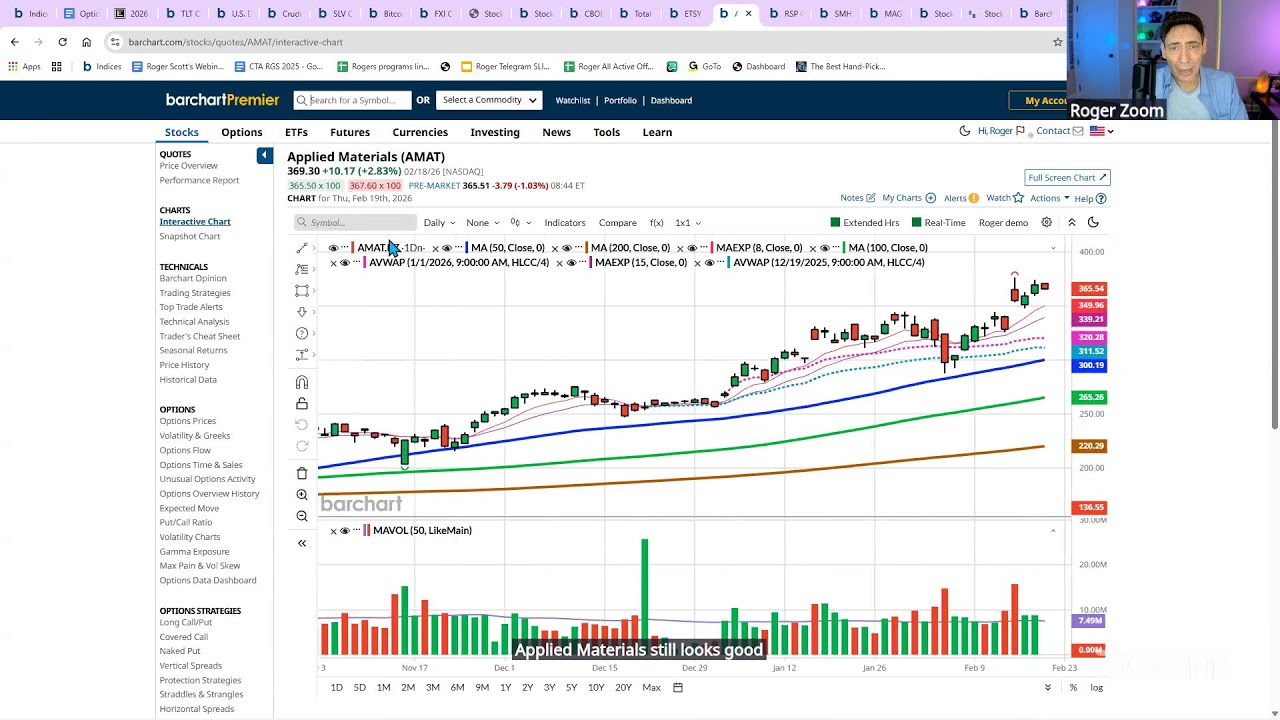This screenshot has height=720, width=1280.
Task: Hide the AVWAP 1/1/2026 study
Action: (345, 263)
